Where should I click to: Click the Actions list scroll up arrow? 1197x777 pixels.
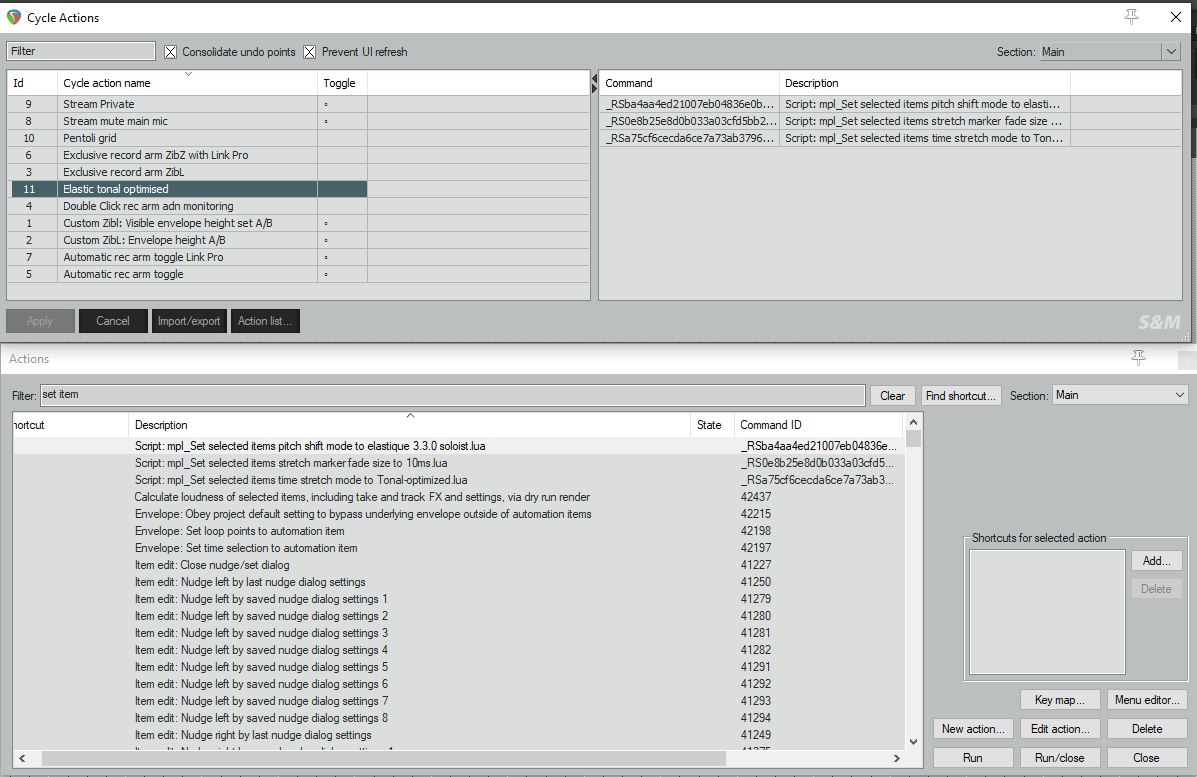pyautogui.click(x=913, y=422)
